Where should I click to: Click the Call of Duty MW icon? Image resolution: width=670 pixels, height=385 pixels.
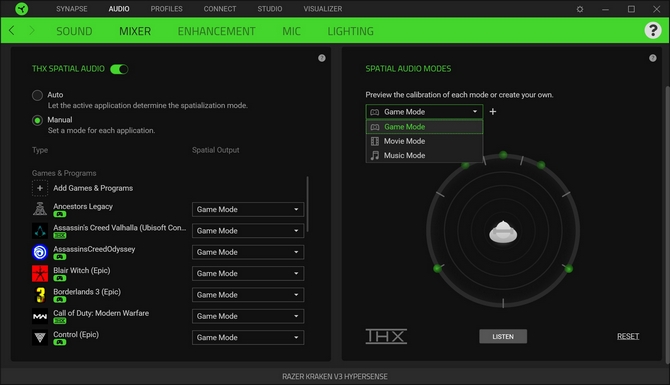40,316
